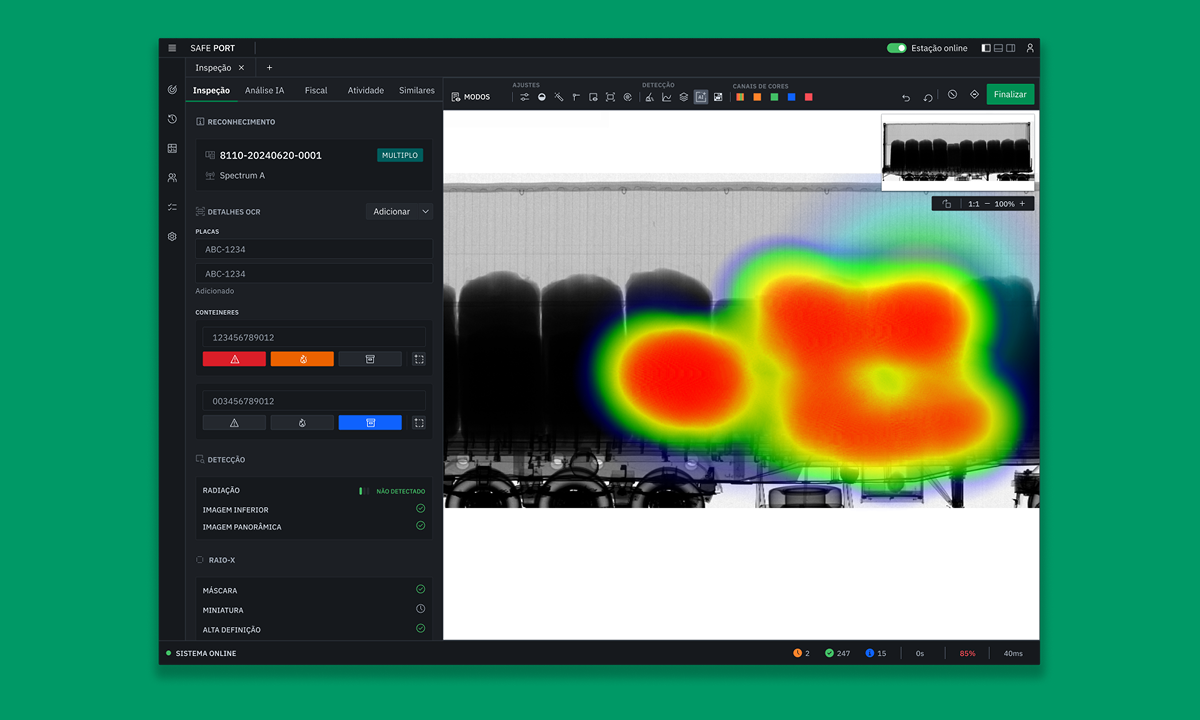Toggle archive box flag on container 123456789012
This screenshot has width=1200, height=720.
point(370,359)
